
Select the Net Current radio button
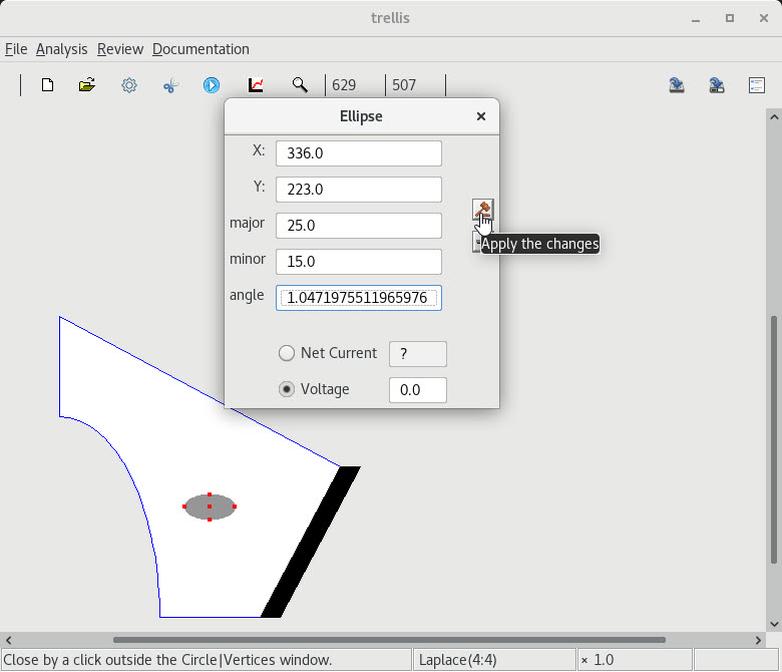[x=287, y=353]
